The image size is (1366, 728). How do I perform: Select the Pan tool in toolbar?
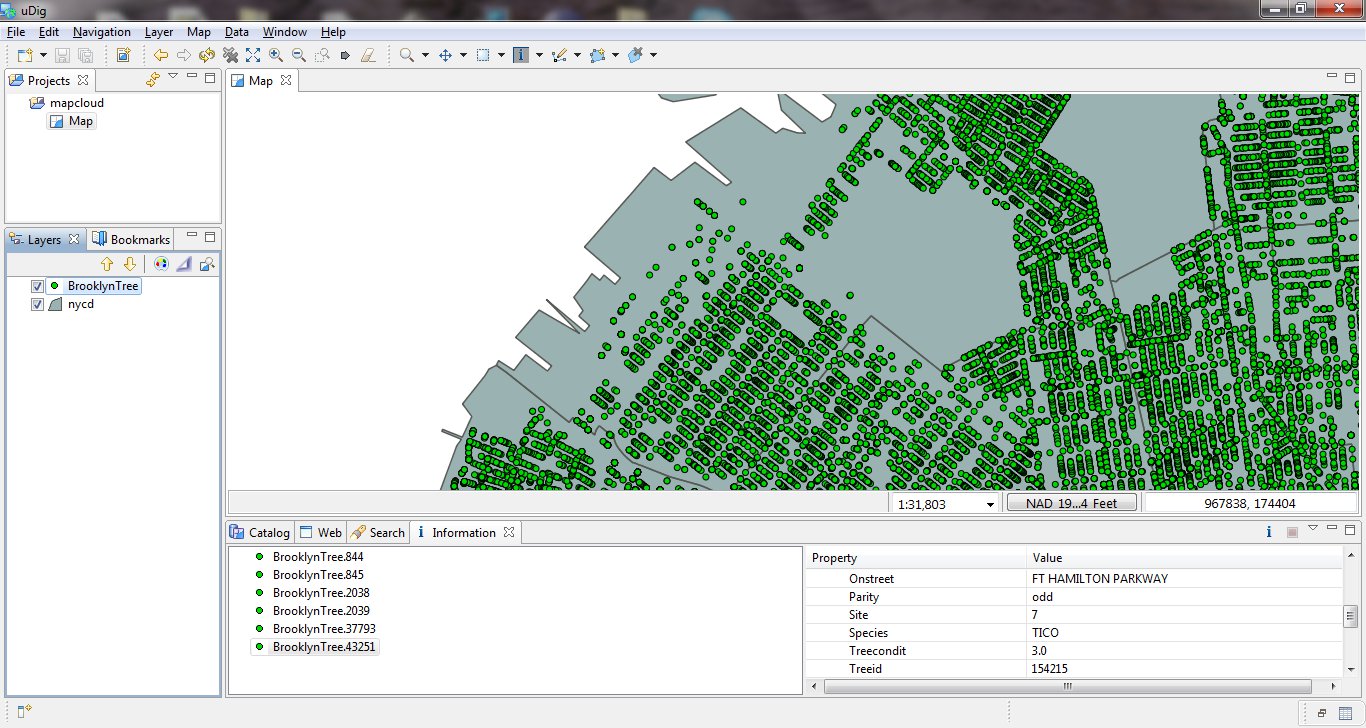446,55
